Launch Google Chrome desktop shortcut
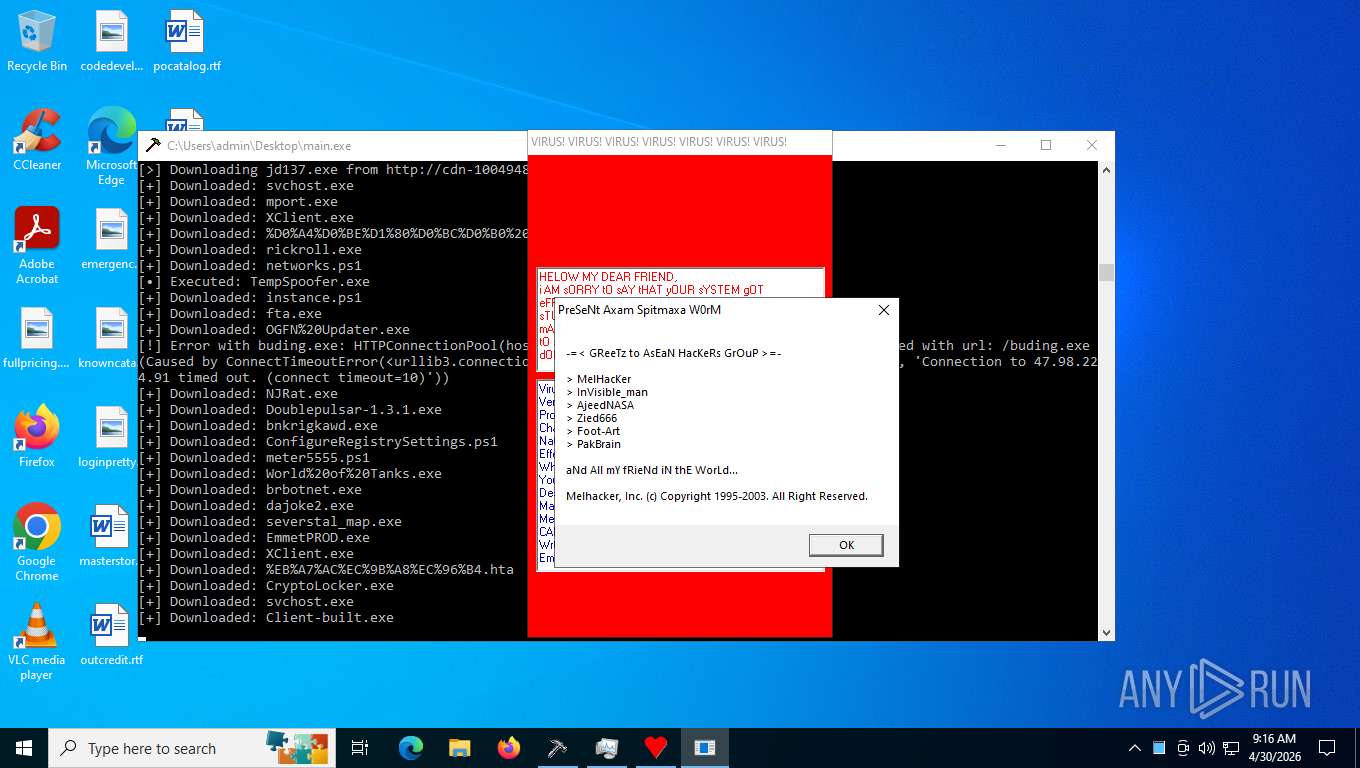The width and height of the screenshot is (1360, 768). pos(37,543)
